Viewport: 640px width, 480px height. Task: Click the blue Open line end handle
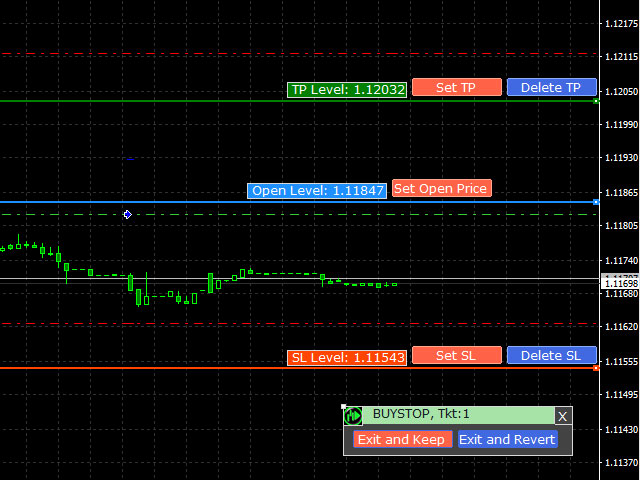596,202
